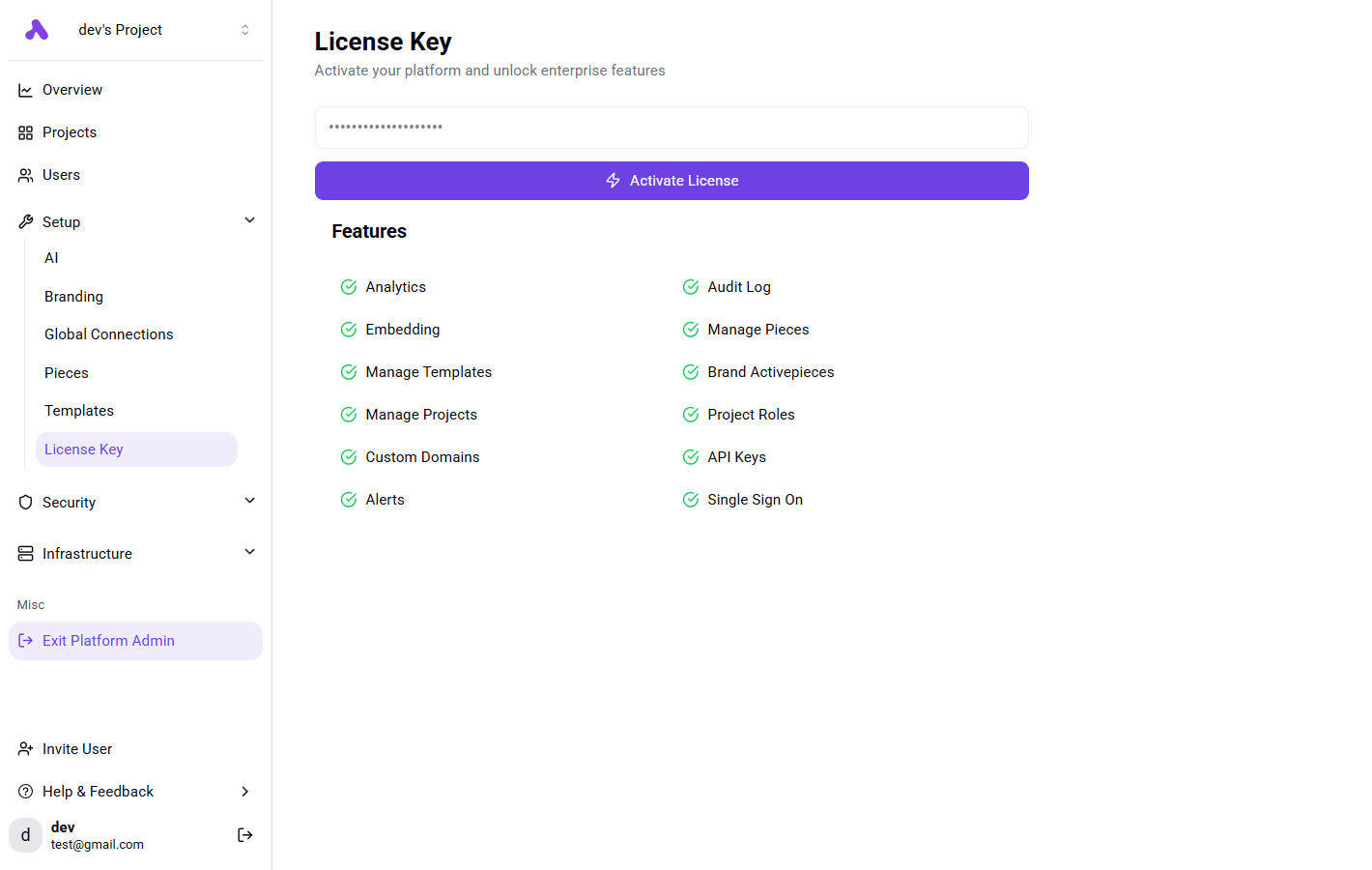The height and width of the screenshot is (870, 1372).
Task: Click the Projects grid icon
Action: 25,131
